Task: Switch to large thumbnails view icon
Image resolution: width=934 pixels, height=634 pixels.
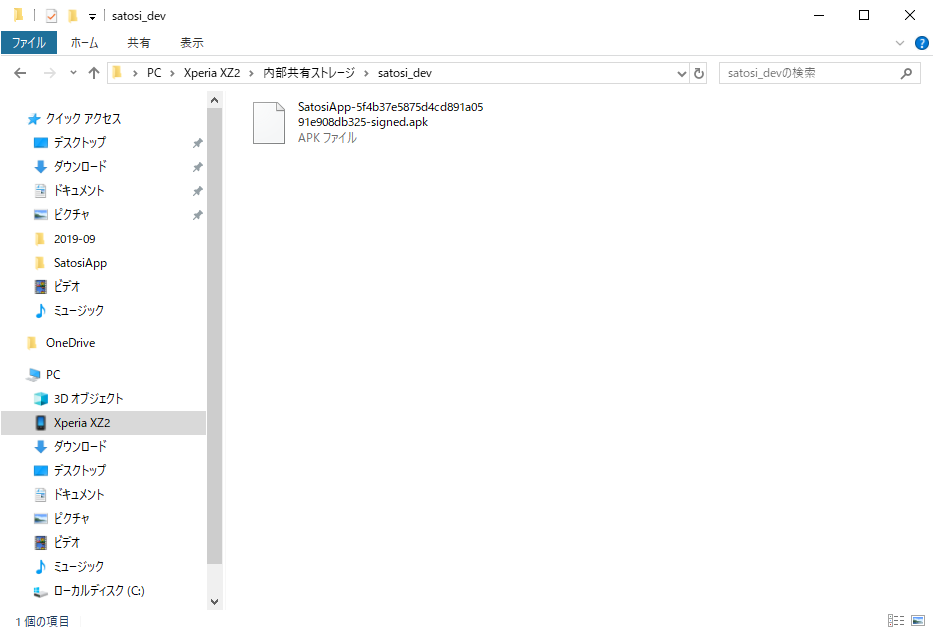Action: pyautogui.click(x=918, y=621)
